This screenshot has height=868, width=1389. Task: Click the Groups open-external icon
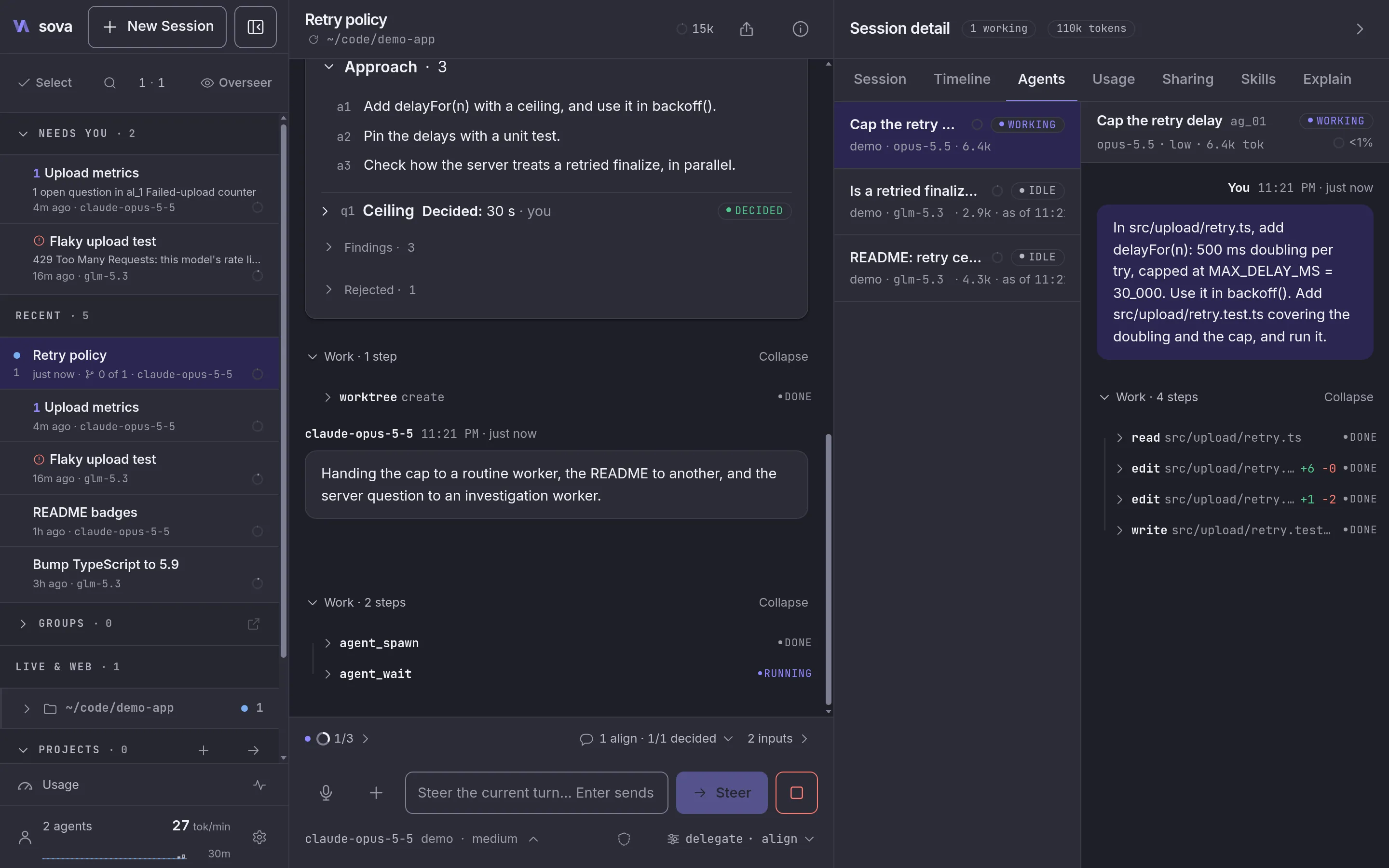coord(253,624)
